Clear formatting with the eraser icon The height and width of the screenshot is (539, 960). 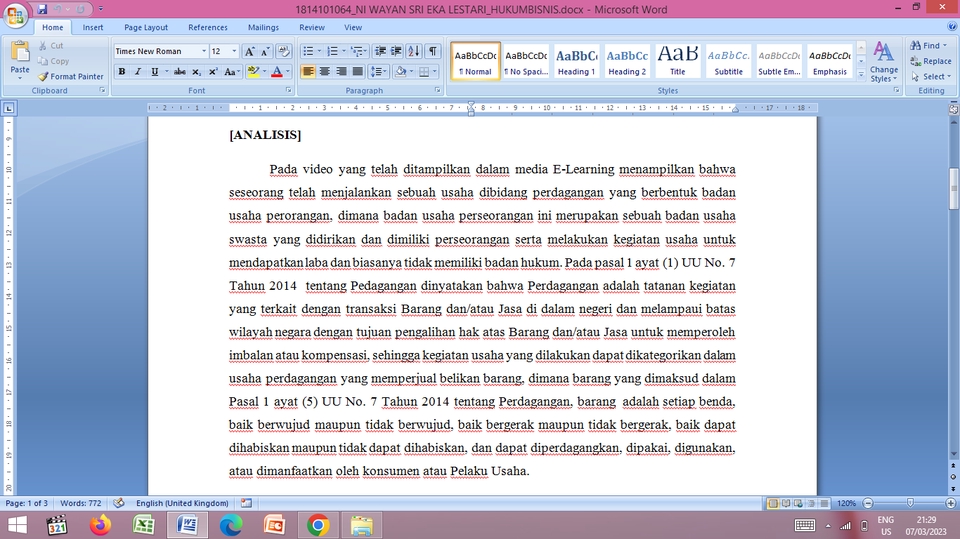283,51
